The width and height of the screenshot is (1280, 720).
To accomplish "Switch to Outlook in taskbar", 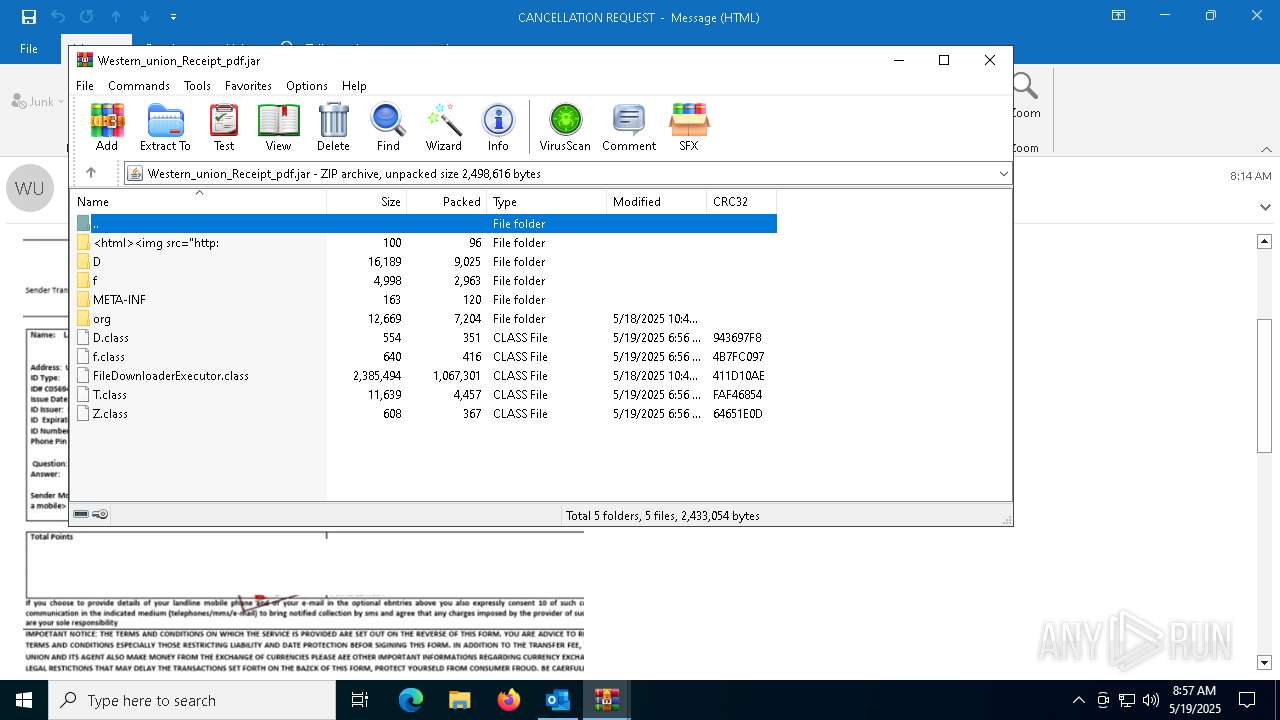I will [558, 700].
